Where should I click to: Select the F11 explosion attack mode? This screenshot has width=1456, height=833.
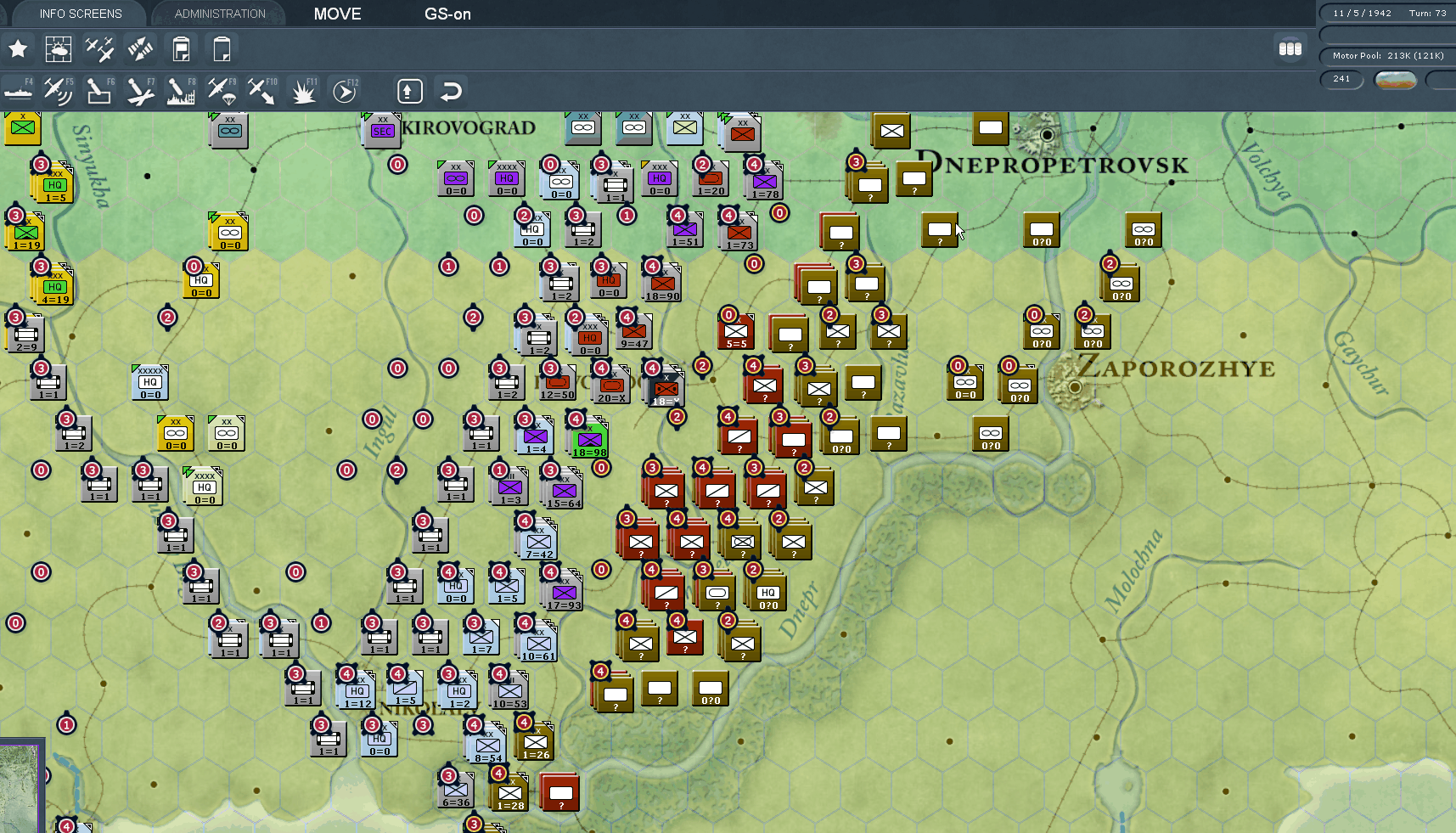point(303,90)
